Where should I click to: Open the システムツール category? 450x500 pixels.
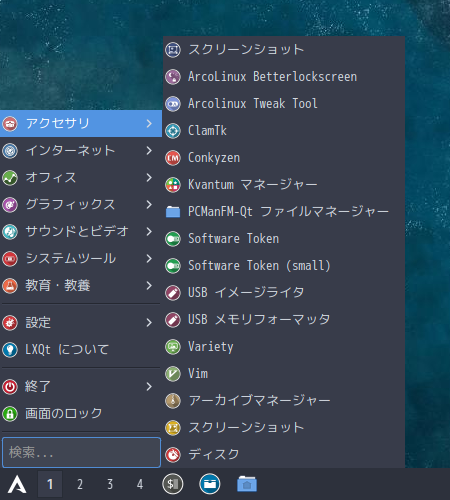(x=81, y=259)
